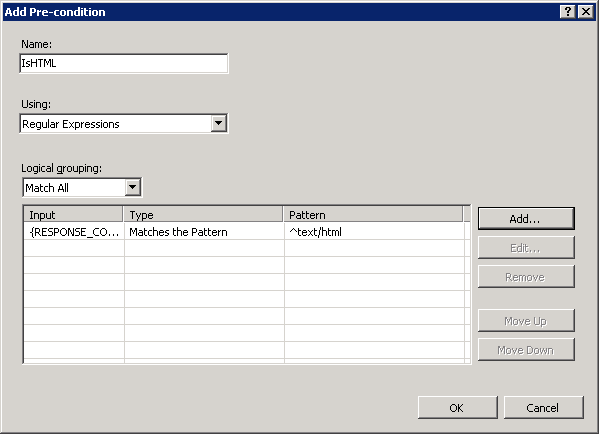Open the Using dropdown arrow

click(x=219, y=123)
